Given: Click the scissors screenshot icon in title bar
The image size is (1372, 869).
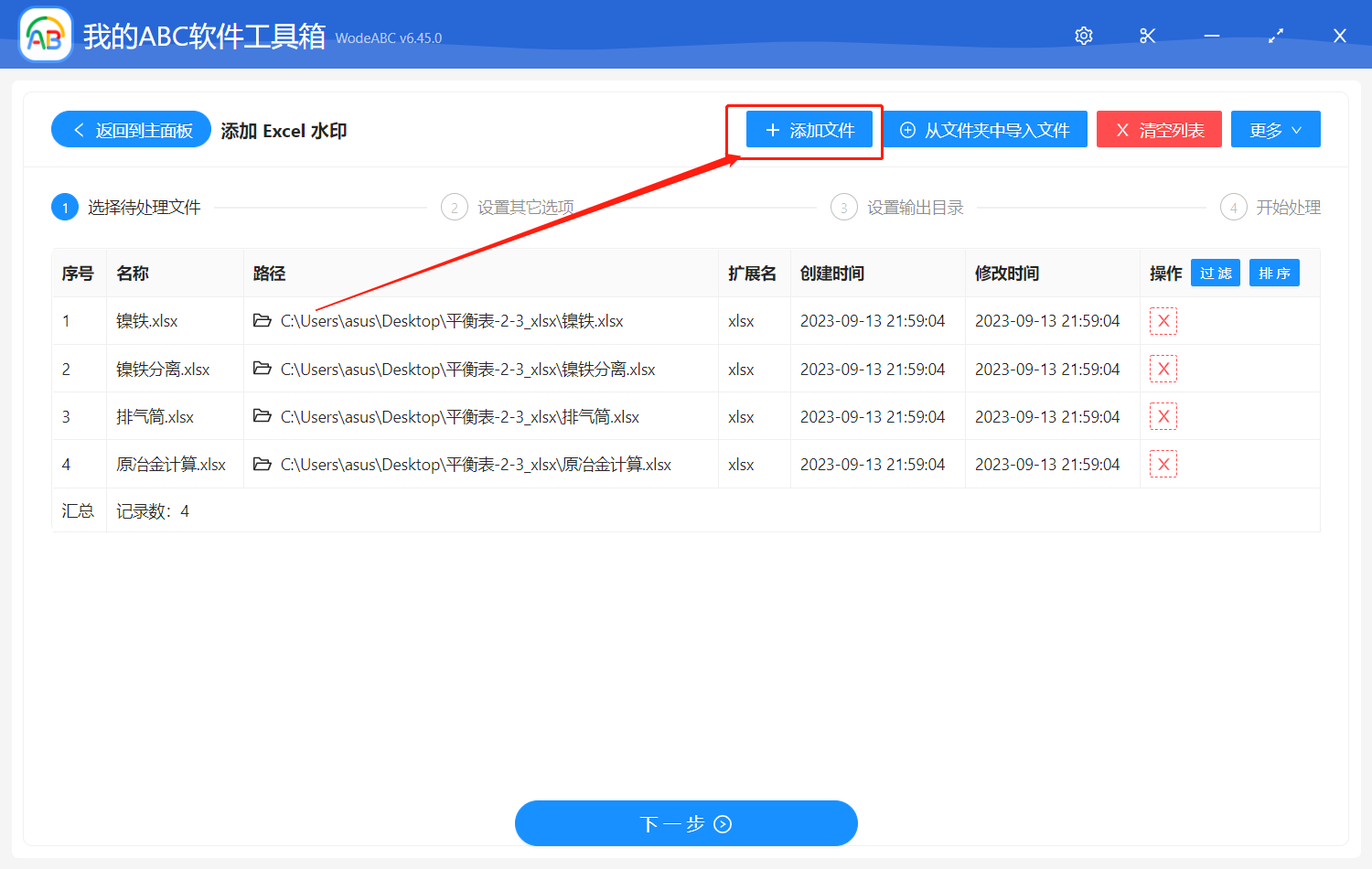Looking at the screenshot, I should coord(1147,36).
